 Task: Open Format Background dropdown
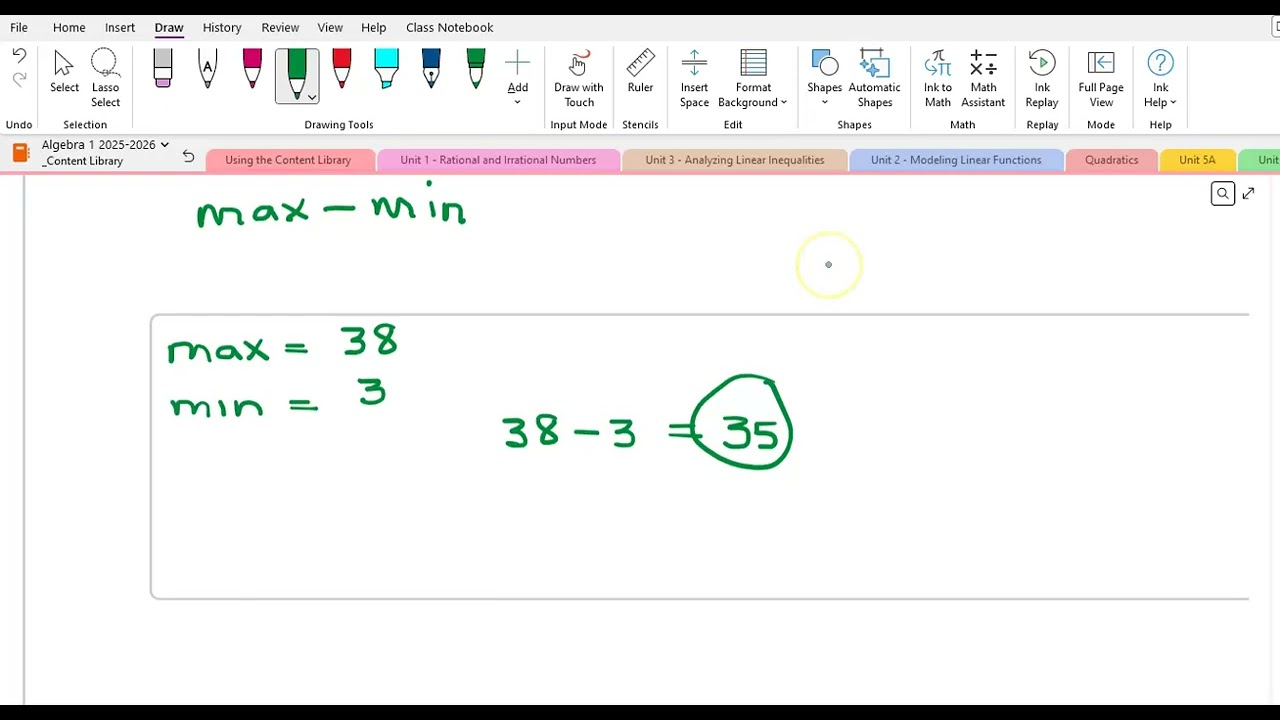pyautogui.click(x=753, y=78)
